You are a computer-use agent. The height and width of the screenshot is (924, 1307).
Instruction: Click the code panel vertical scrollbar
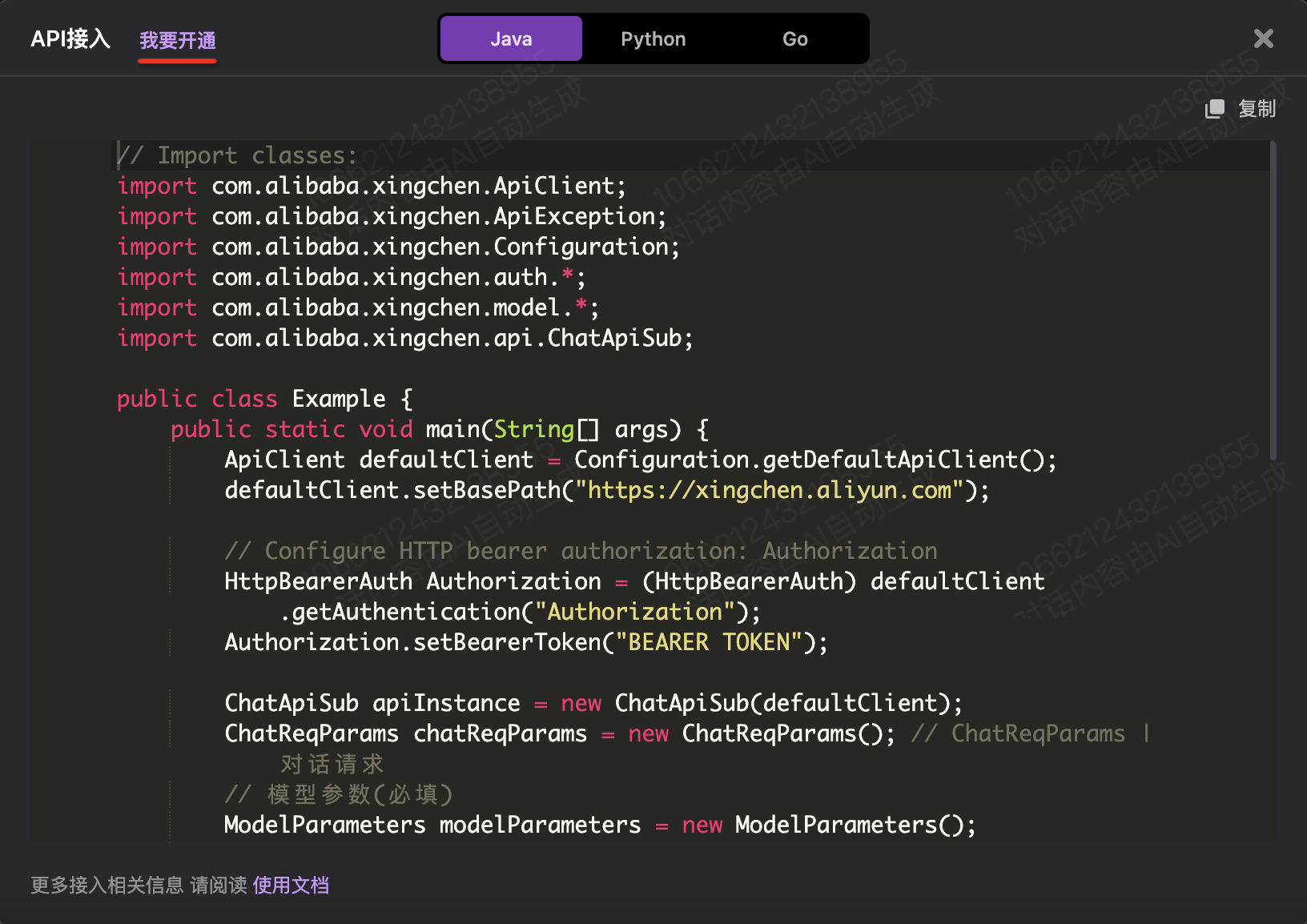[1273, 301]
